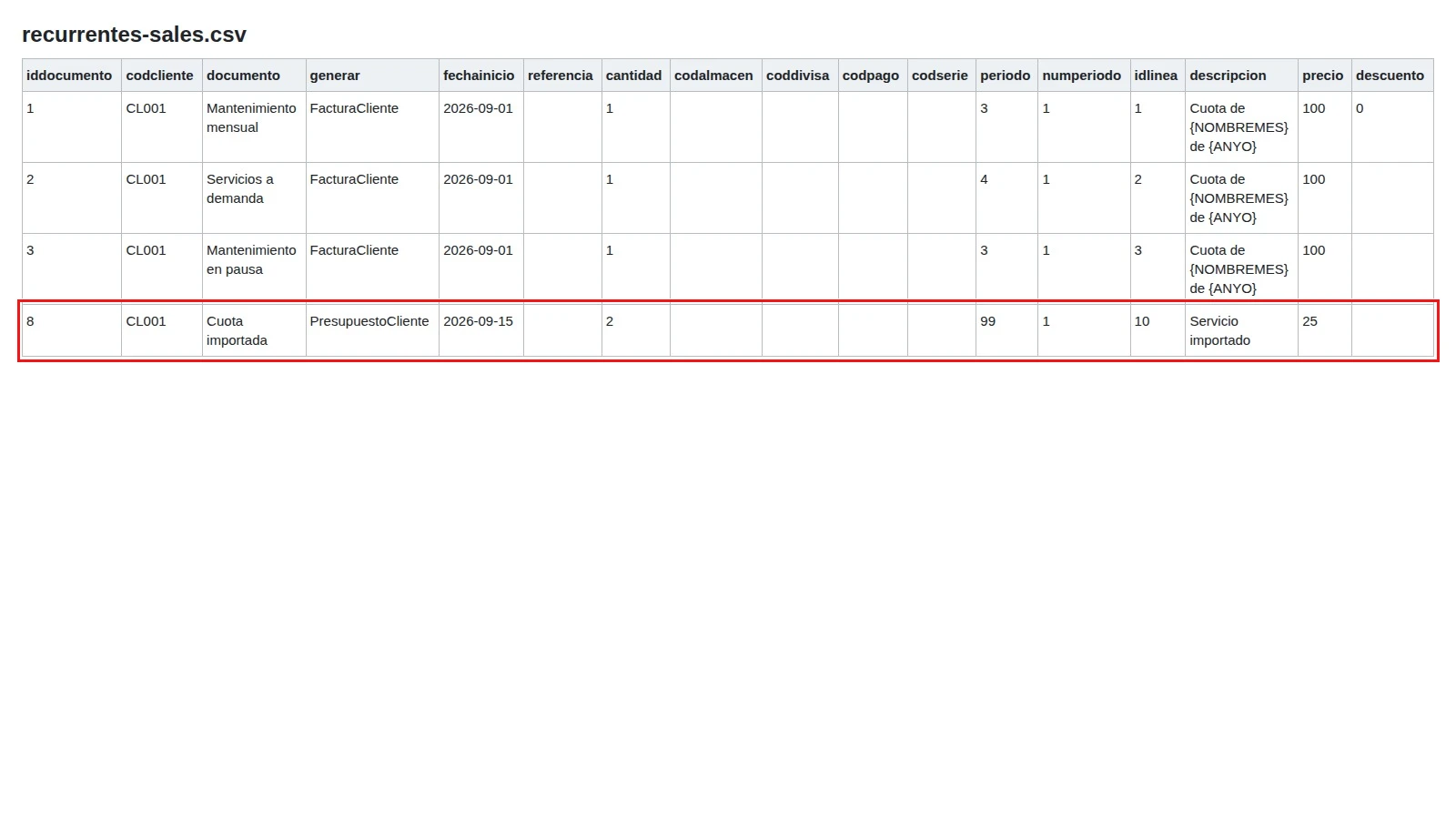Screen dimensions: 1456x819
Task: Click the precio column header
Action: 1325,76
